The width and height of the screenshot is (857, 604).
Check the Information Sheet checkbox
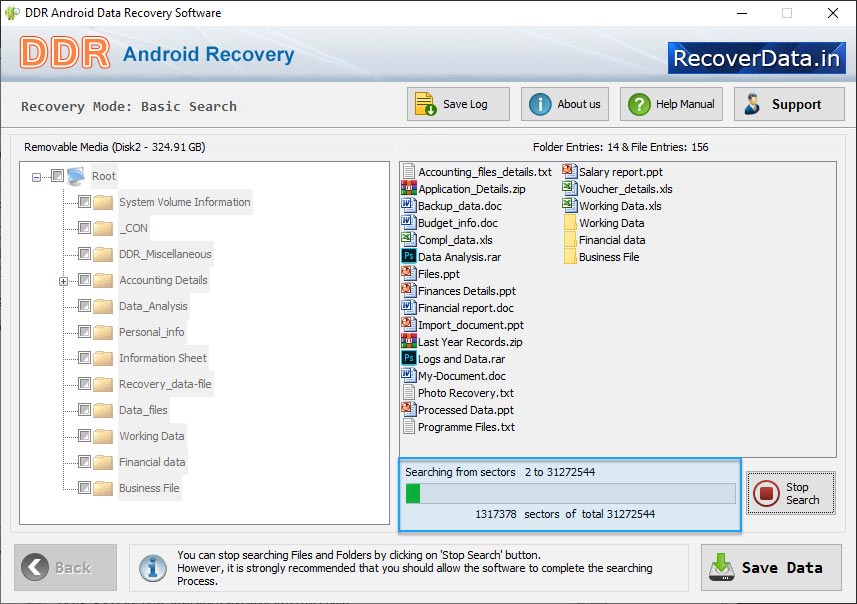(x=84, y=357)
